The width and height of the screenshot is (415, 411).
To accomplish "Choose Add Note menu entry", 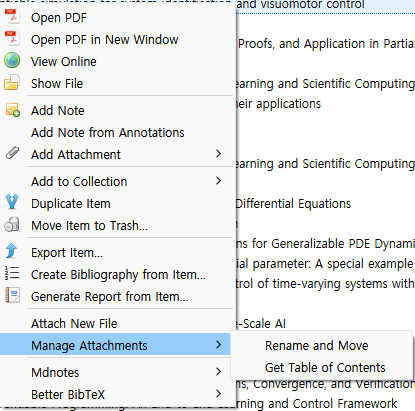I will coord(118,111).
